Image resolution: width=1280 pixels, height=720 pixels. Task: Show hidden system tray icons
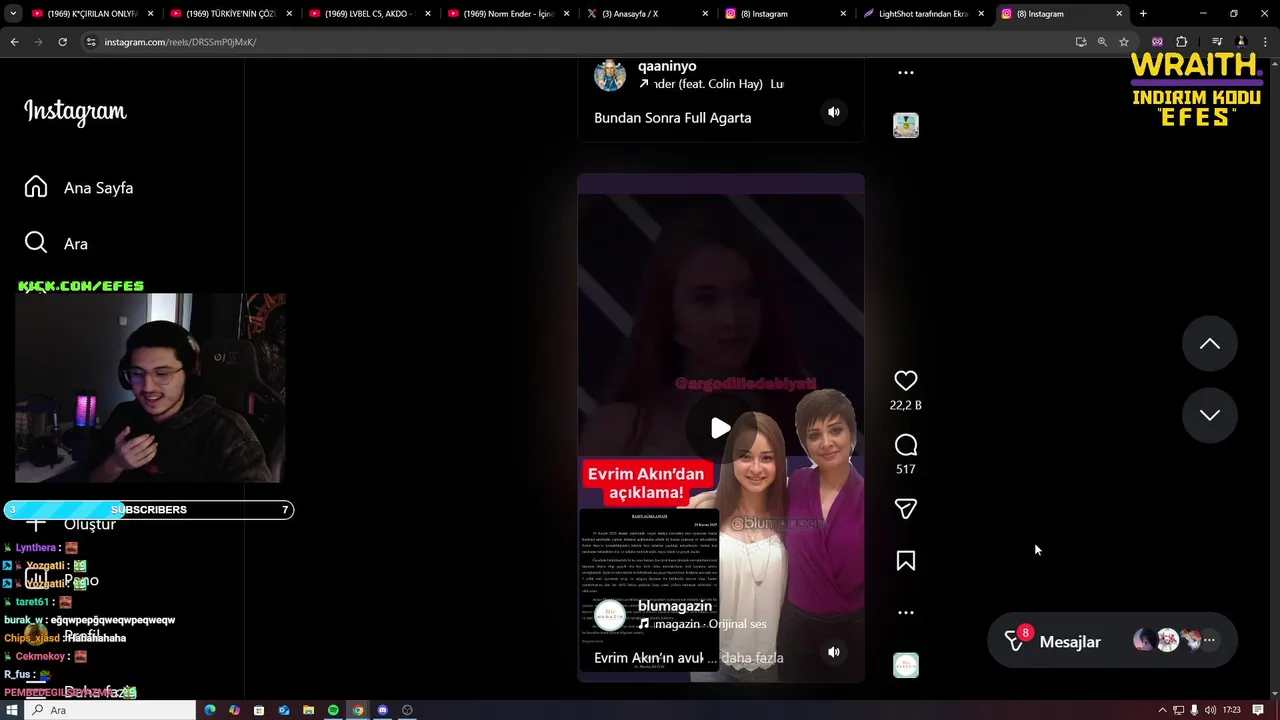[1162, 710]
